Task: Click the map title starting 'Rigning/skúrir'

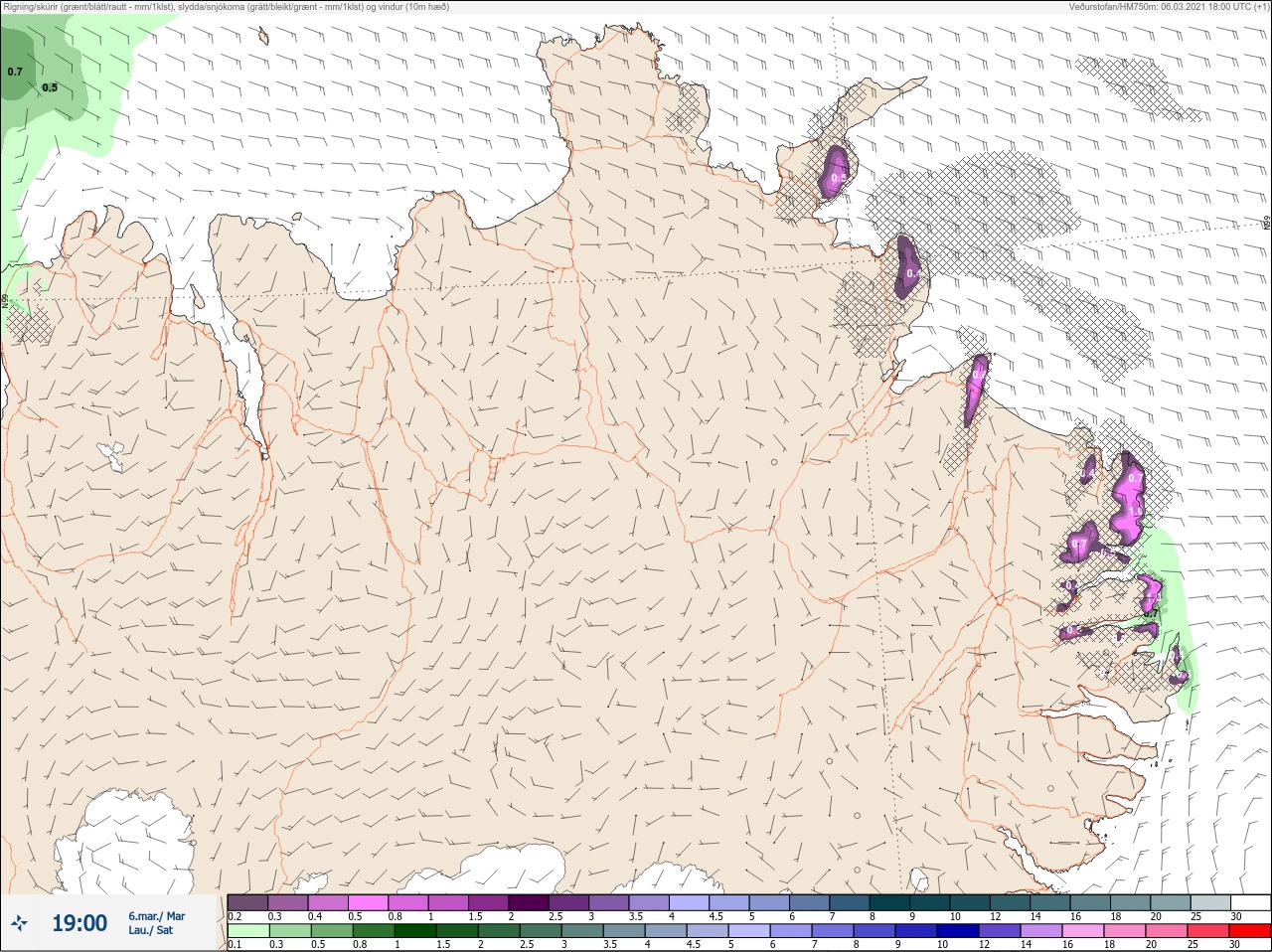Action: 226,7
